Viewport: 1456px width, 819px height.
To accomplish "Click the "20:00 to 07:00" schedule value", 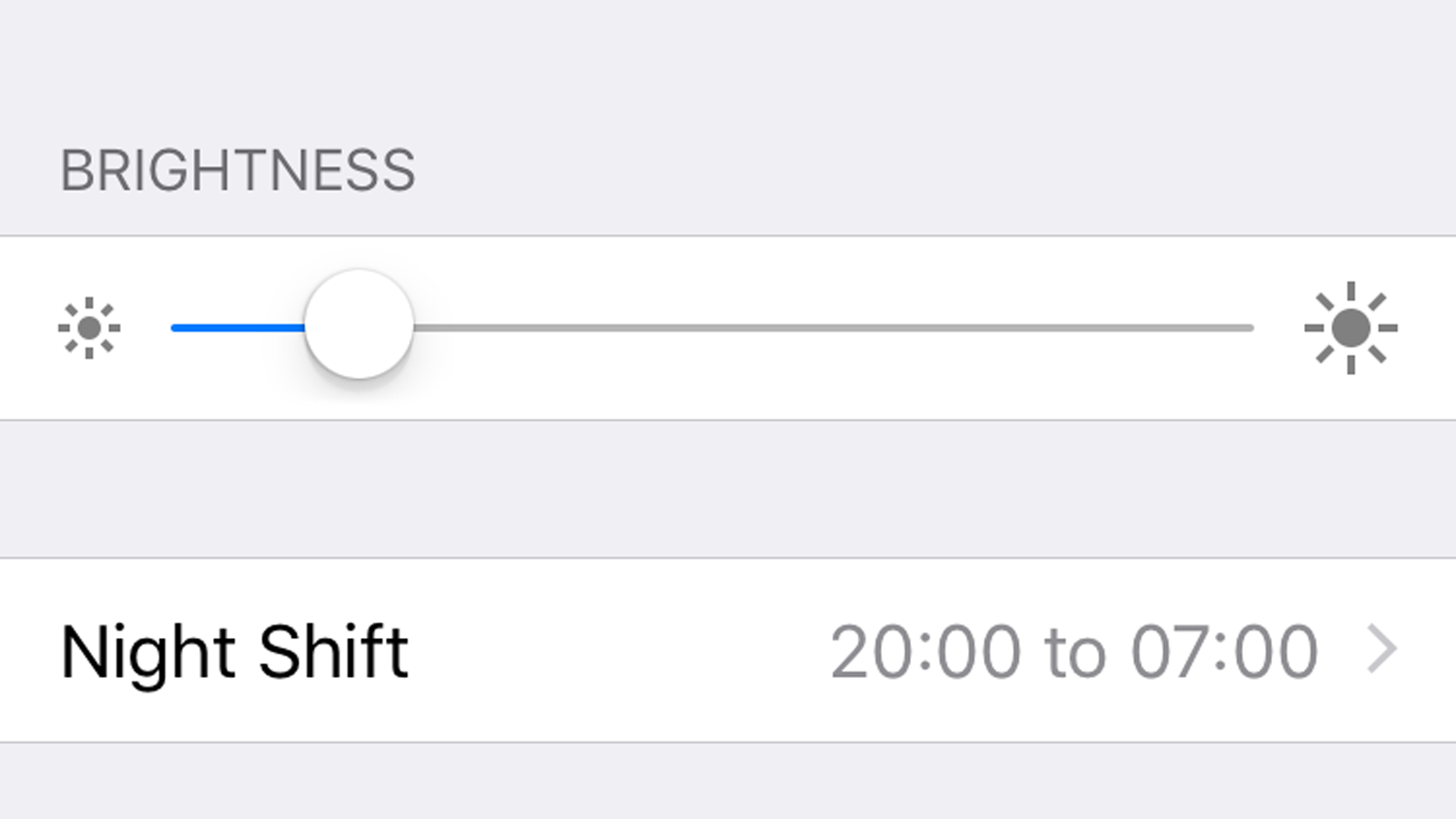I will coord(1074,652).
